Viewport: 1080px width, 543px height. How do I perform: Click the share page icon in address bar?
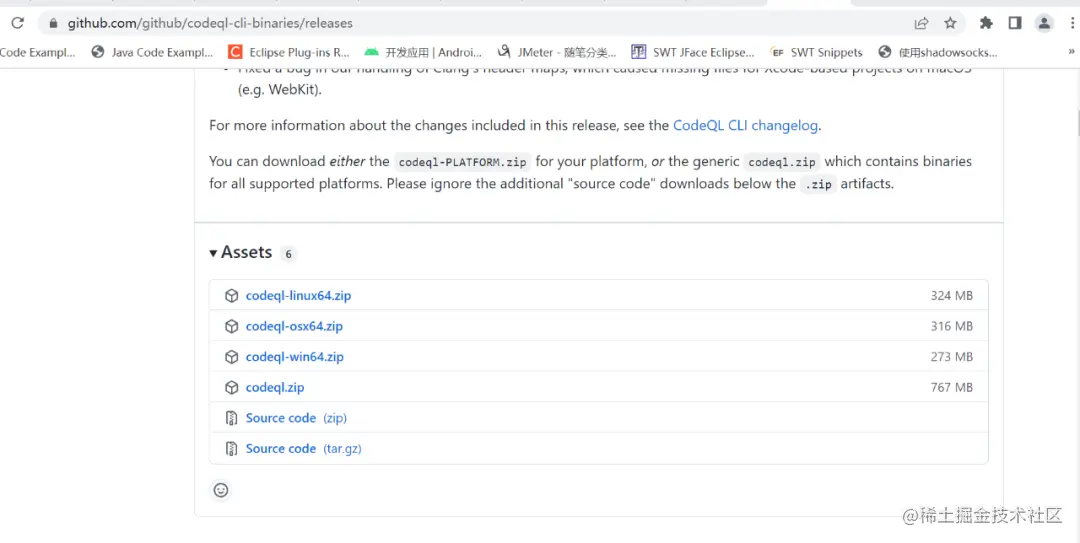922,23
